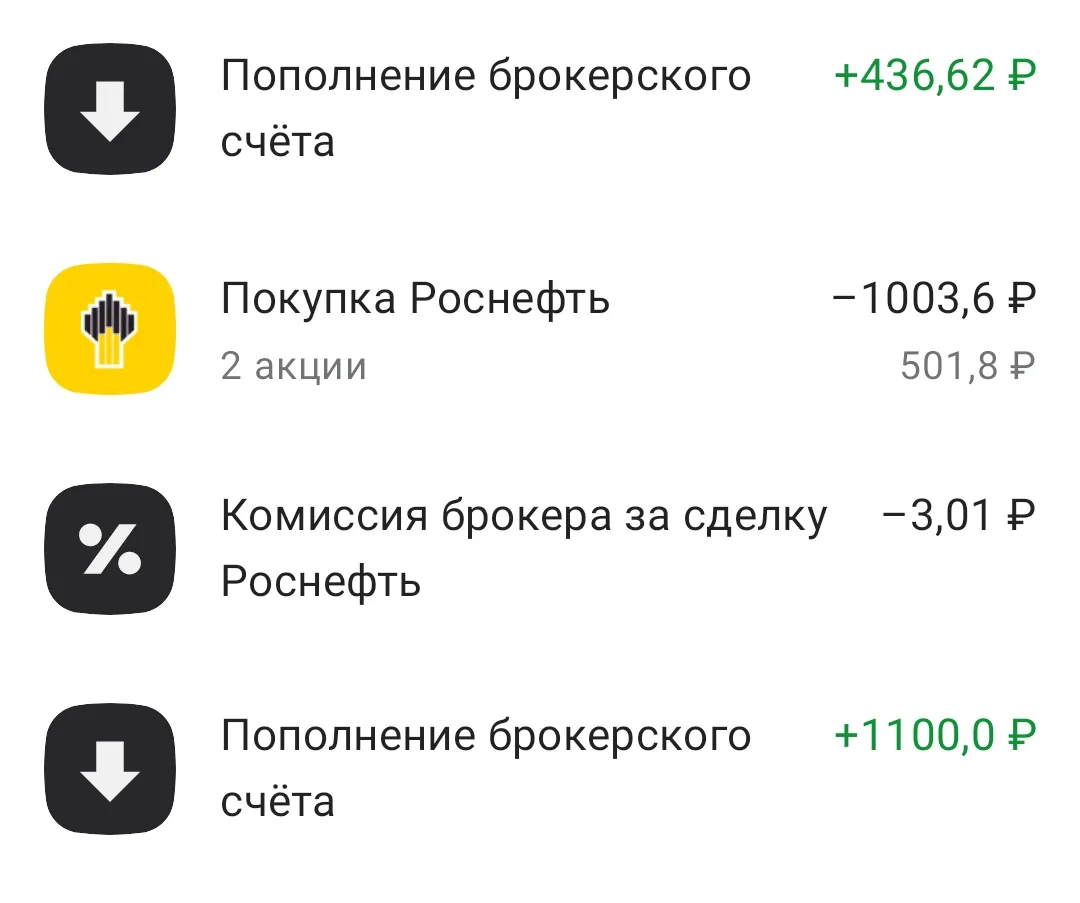This screenshot has width=1080, height=903.
Task: Tap first Пополнение брокерского счёта label
Action: pyautogui.click(x=486, y=109)
